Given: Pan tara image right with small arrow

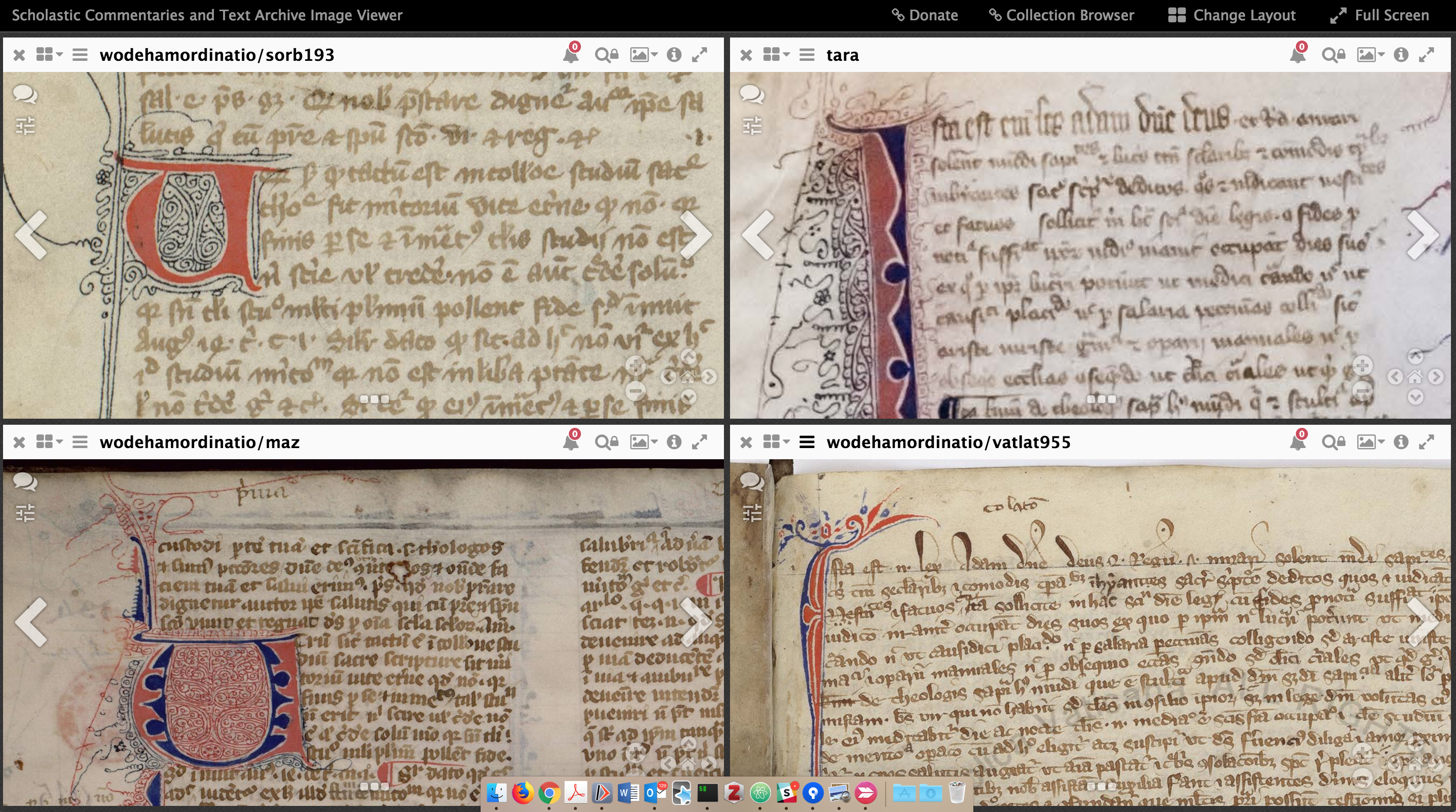Looking at the screenshot, I should [x=1436, y=377].
